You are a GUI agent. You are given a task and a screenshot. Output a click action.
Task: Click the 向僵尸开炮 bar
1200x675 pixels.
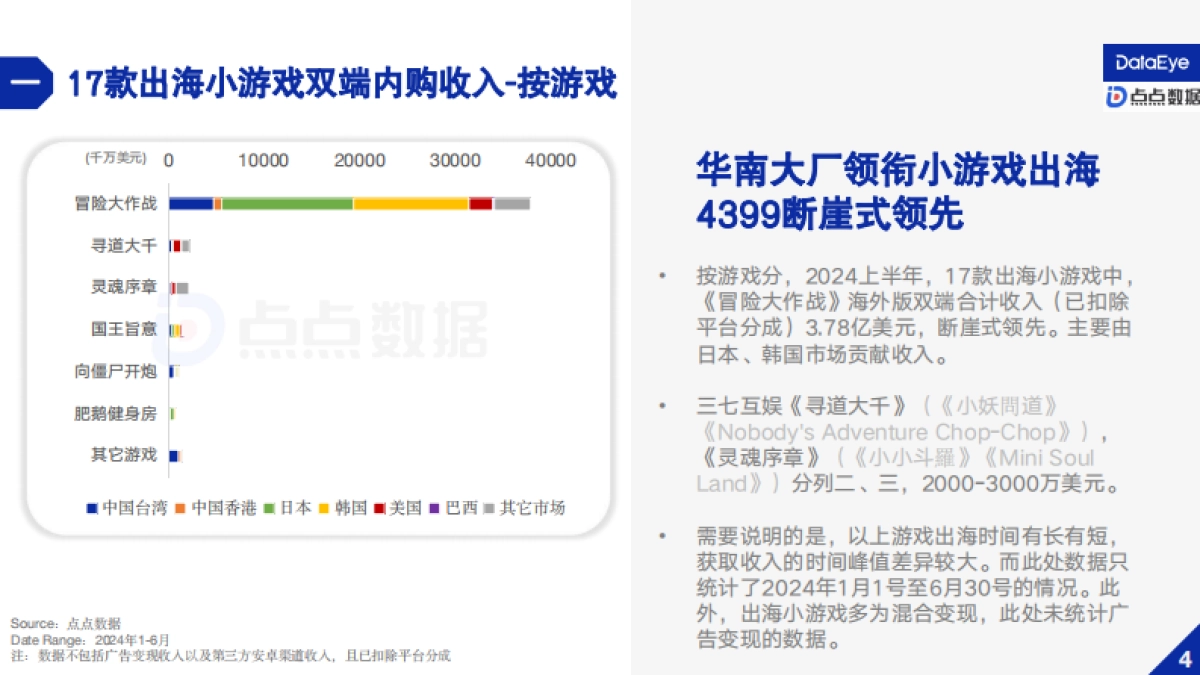tap(175, 370)
